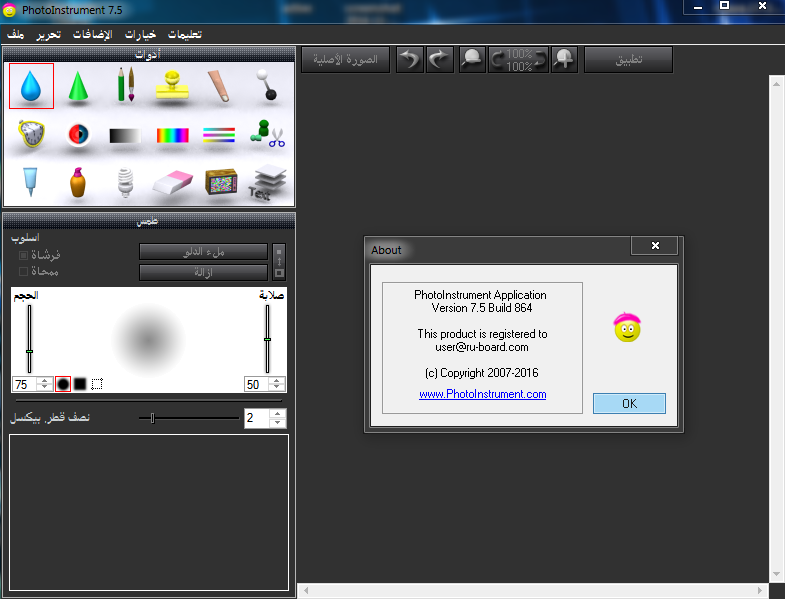
Task: Adjust the نصف قطر بيكسل radius slider
Action: [x=189, y=418]
